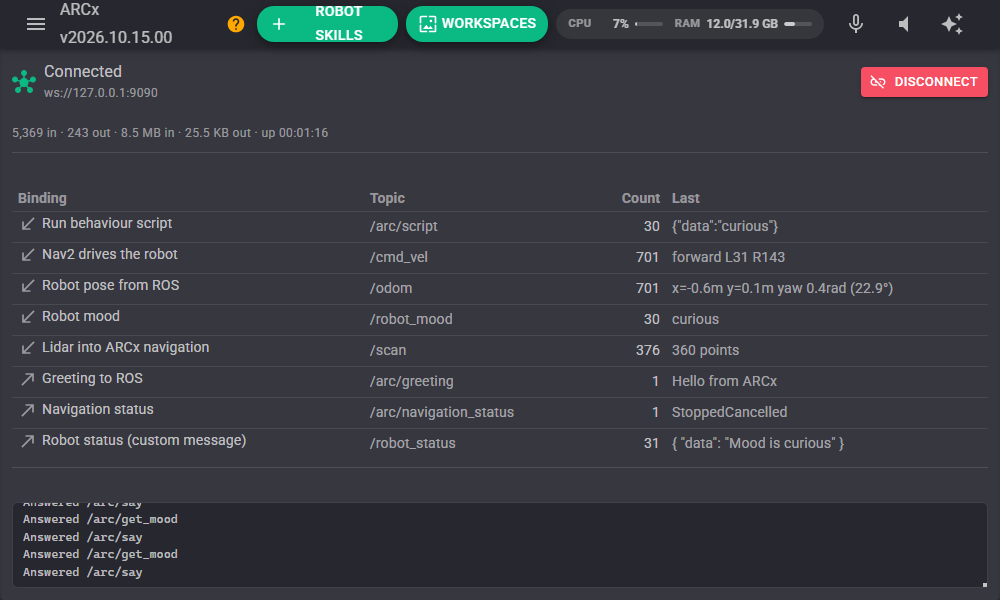Click the Robot Skills button
Screen dimensions: 1000x600
(x=327, y=24)
